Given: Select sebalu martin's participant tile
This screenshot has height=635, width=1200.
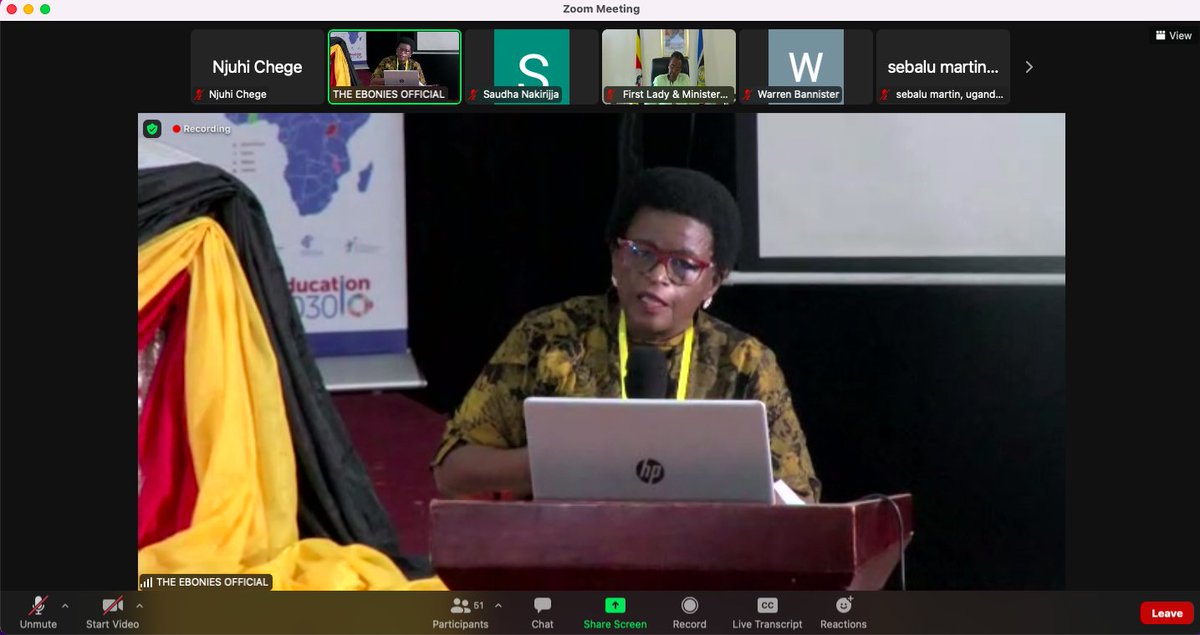Looking at the screenshot, I should [x=942, y=66].
